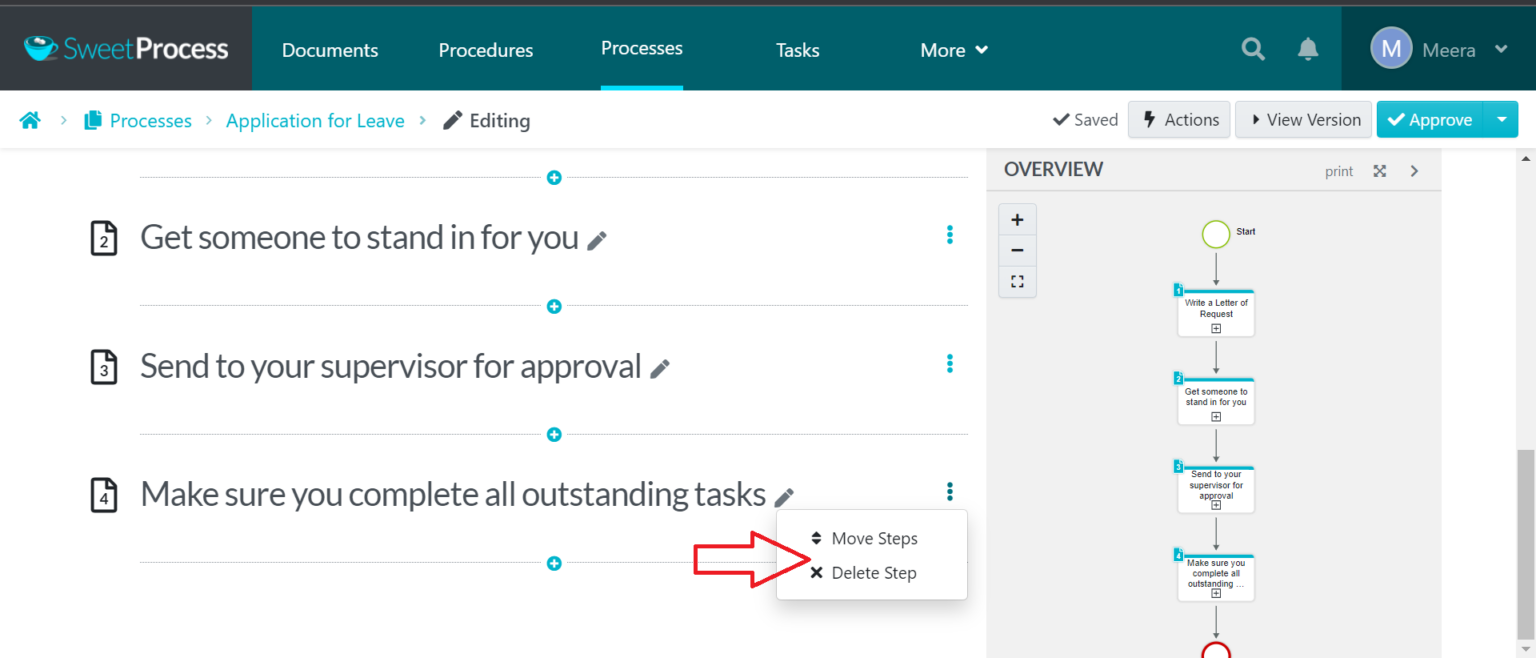The image size is (1536, 658).
Task: Click the Saved status indicator
Action: coord(1085,120)
